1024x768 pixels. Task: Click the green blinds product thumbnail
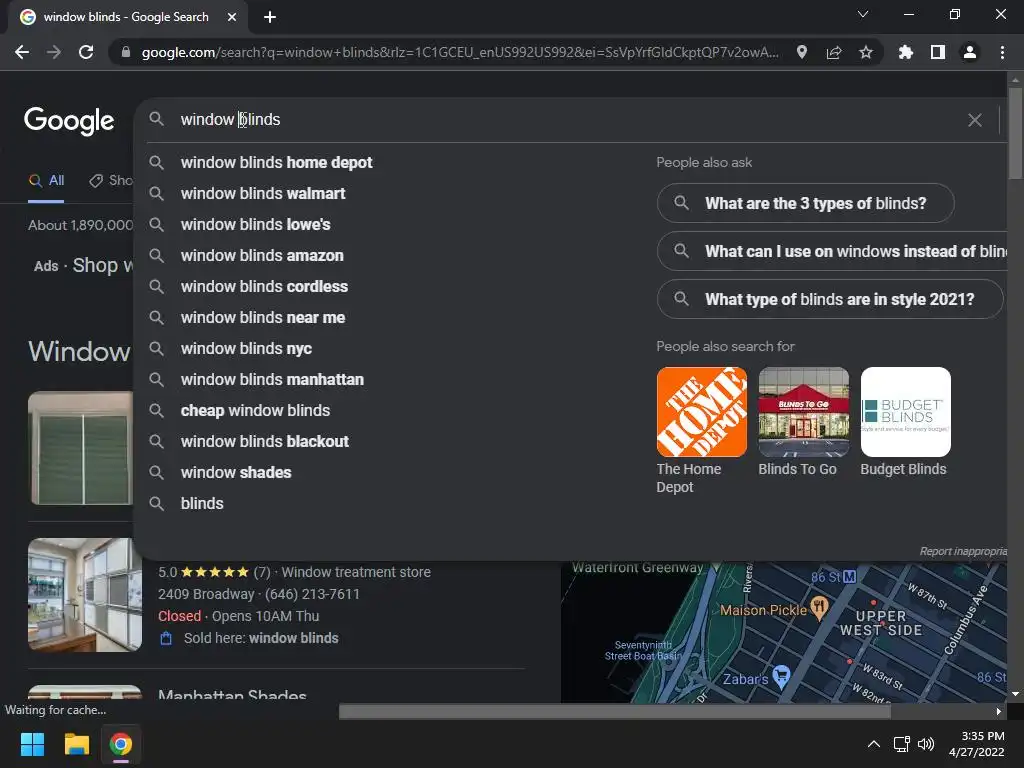pyautogui.click(x=82, y=448)
